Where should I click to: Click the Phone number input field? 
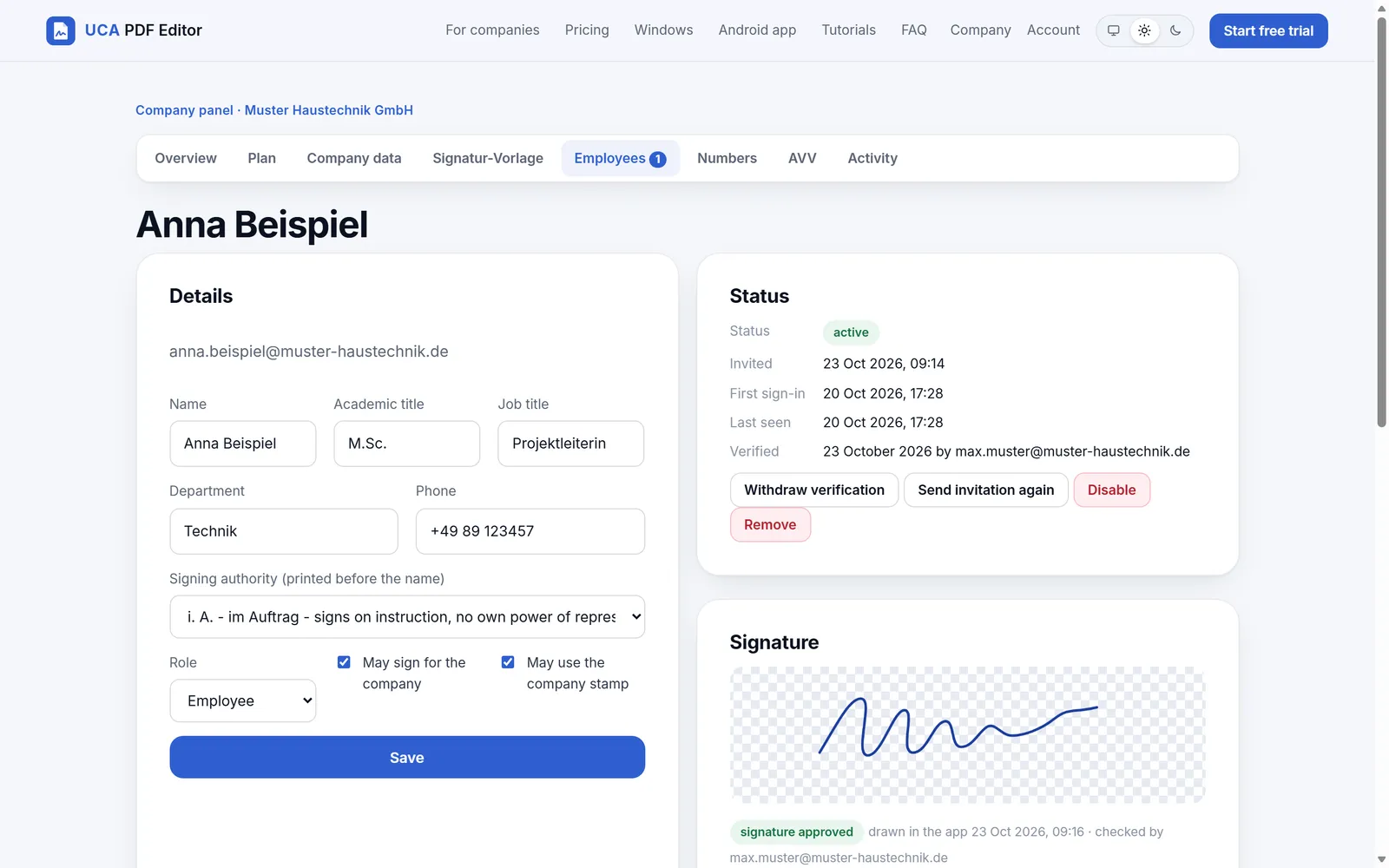[530, 531]
